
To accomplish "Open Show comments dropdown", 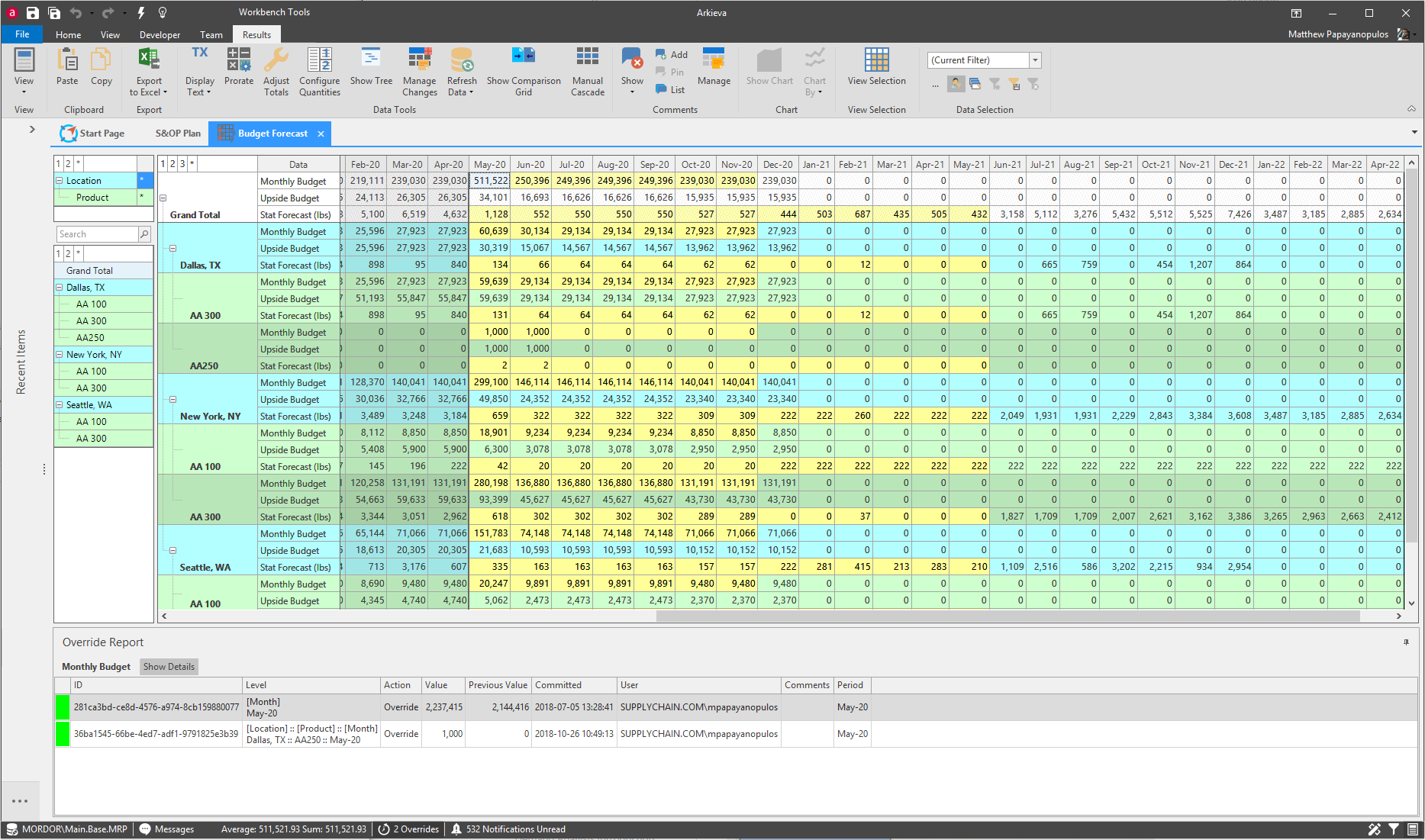I will tap(632, 71).
